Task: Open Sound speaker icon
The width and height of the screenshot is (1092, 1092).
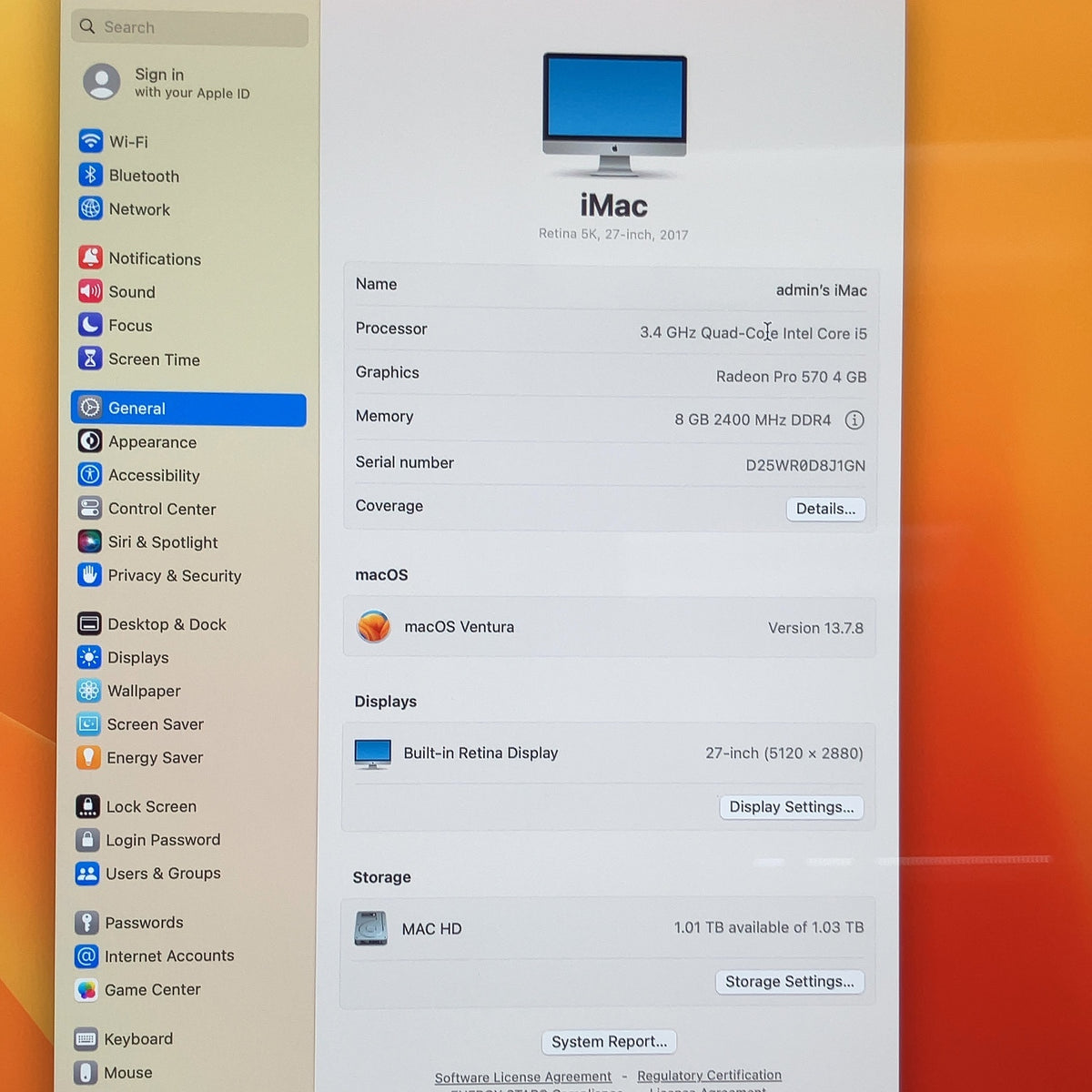Action: click(x=90, y=291)
